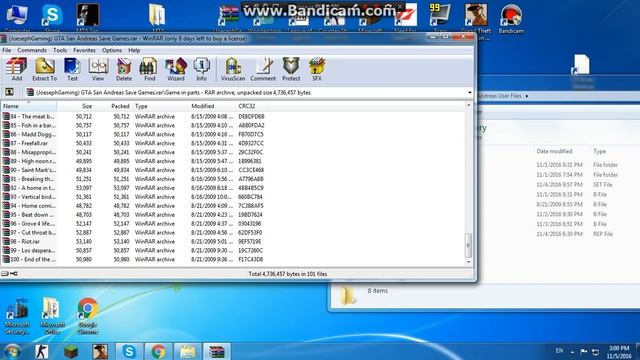640x360 pixels.
Task: Open Google Chrome desktop shortcut
Action: point(87,316)
